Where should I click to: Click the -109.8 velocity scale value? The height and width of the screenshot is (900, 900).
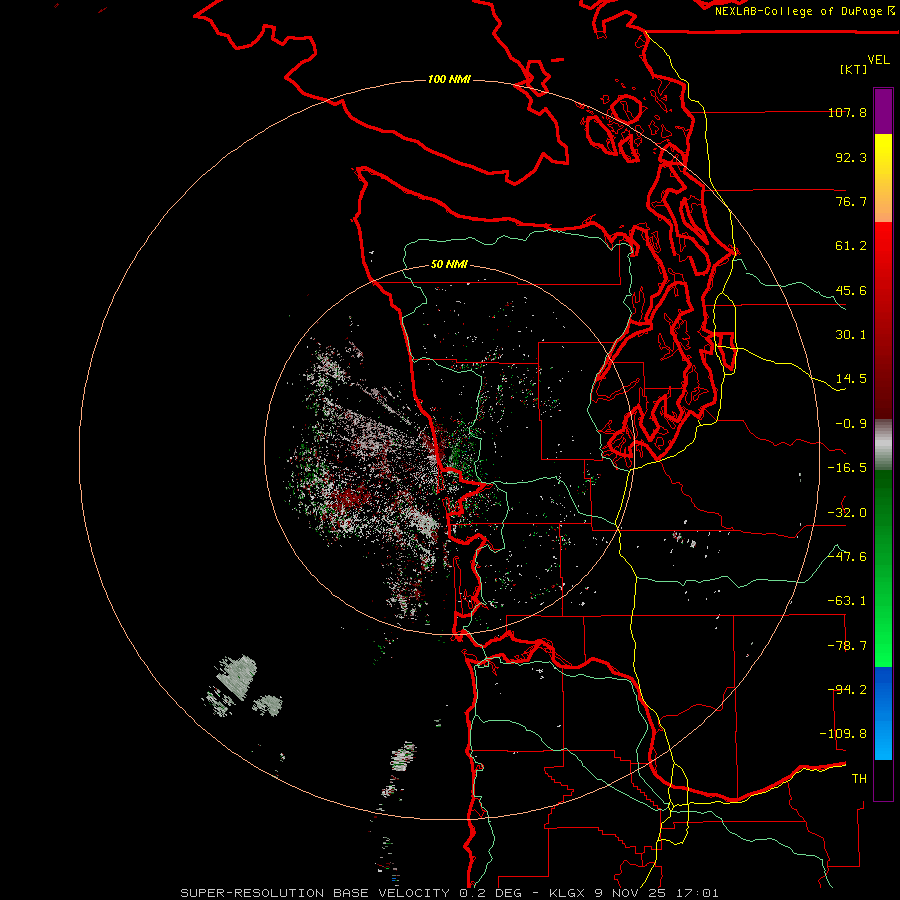point(843,734)
